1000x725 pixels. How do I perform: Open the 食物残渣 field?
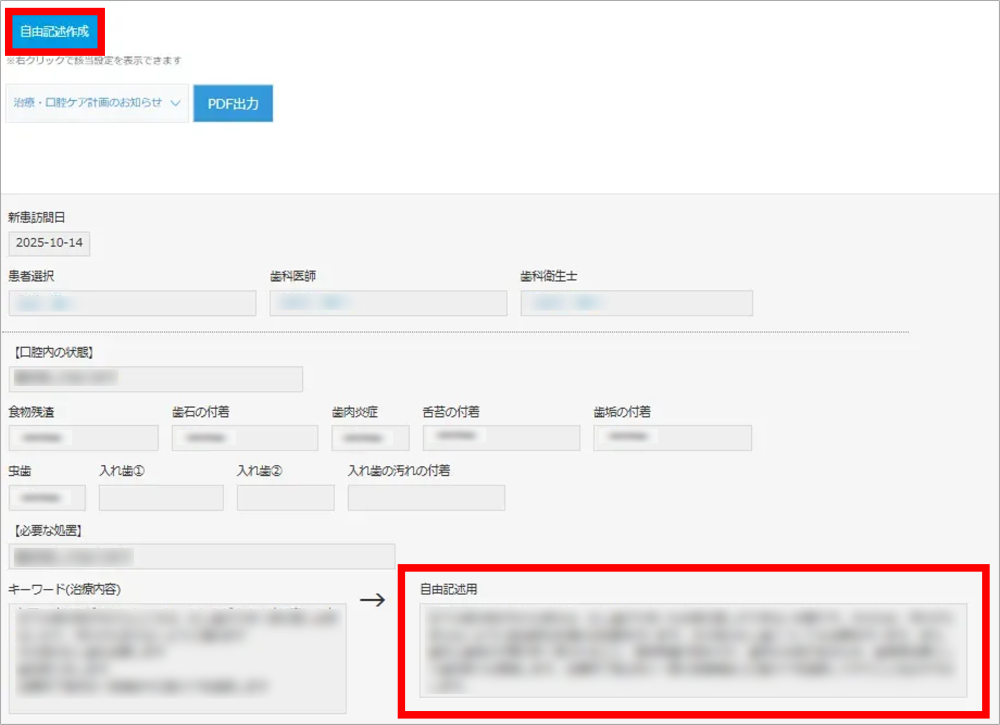click(x=83, y=438)
